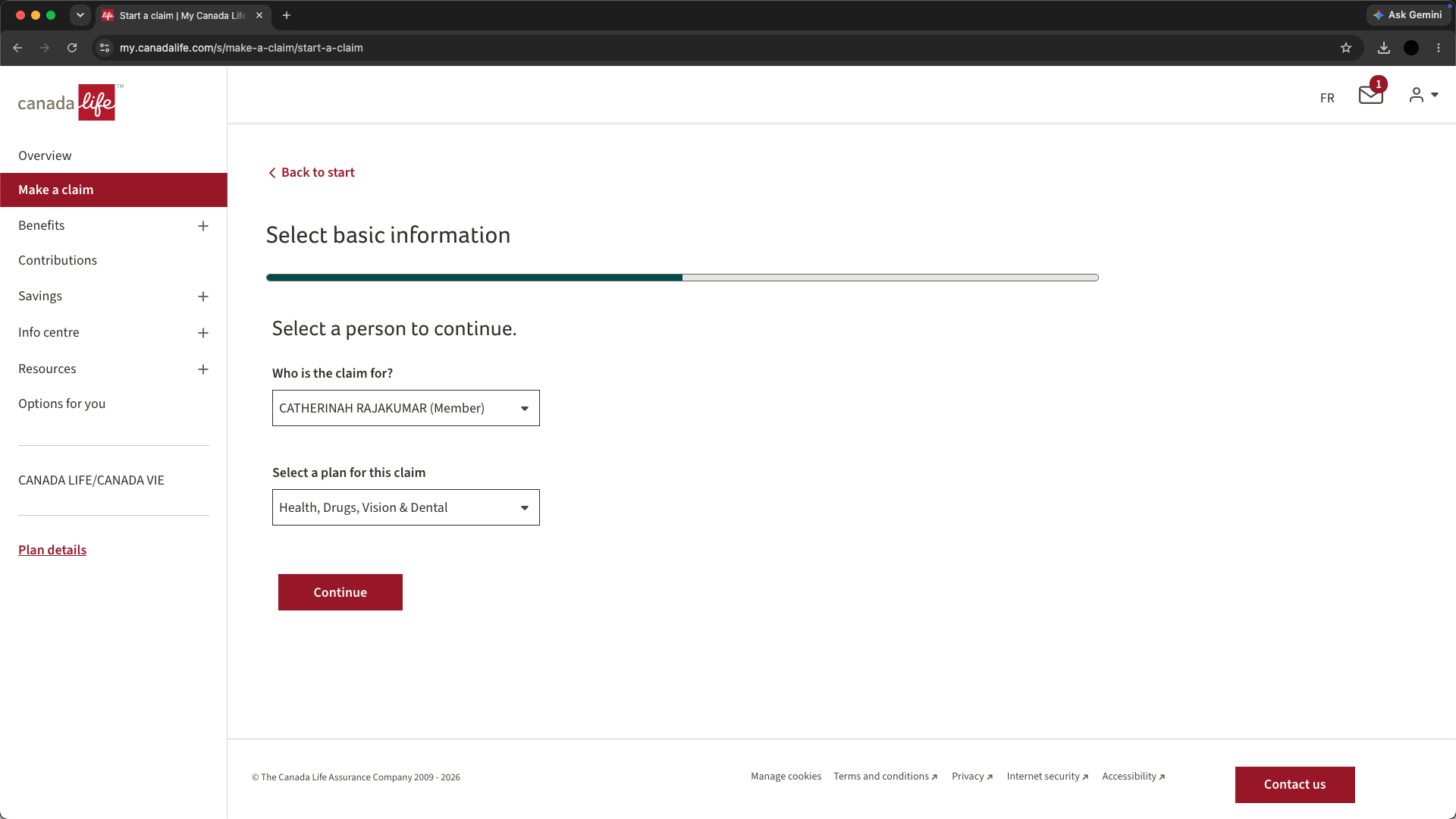This screenshot has width=1456, height=819.
Task: Click the claim progress bar
Action: pos(682,278)
